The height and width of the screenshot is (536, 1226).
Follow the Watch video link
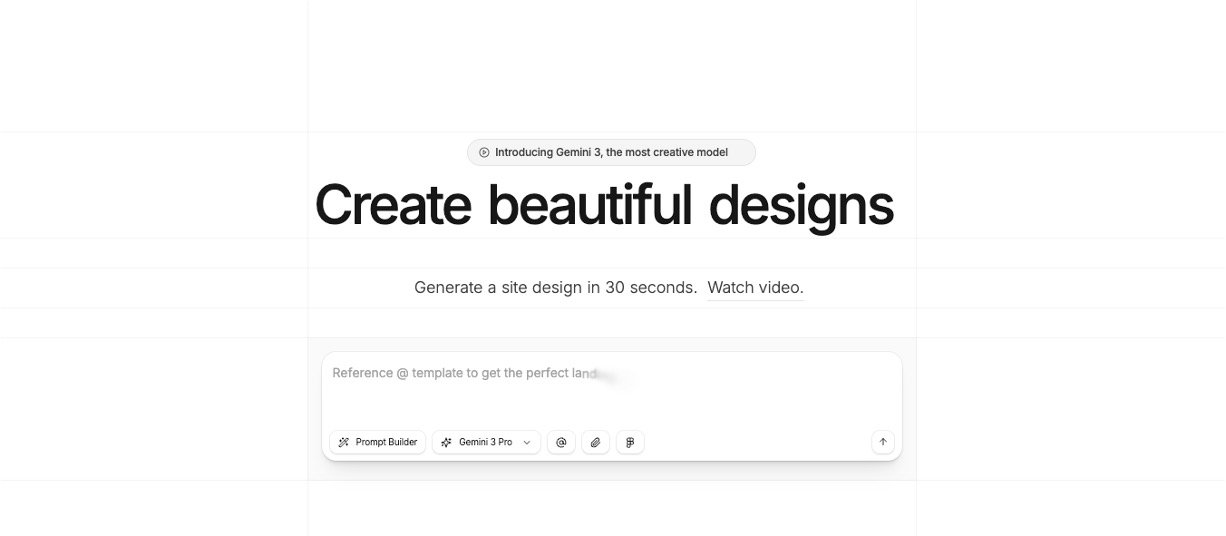(x=755, y=288)
